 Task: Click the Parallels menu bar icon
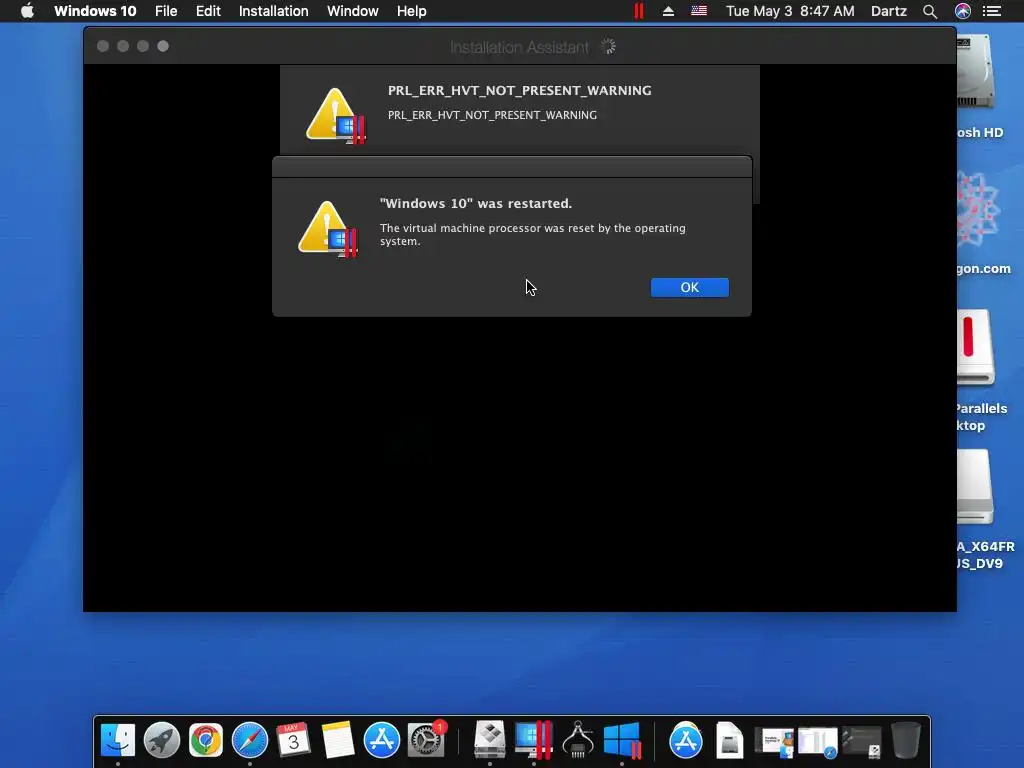(638, 11)
